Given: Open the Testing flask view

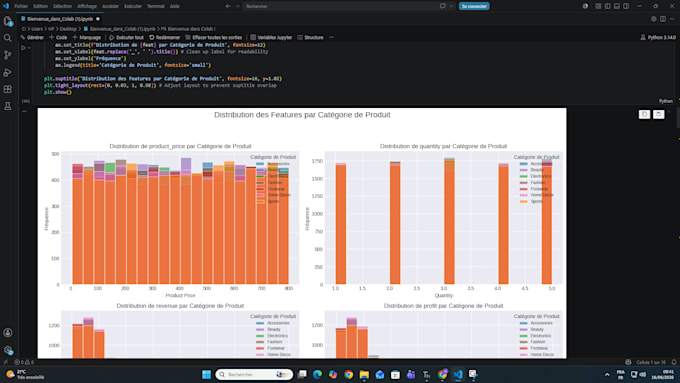Looking at the screenshot, I should coord(8,106).
